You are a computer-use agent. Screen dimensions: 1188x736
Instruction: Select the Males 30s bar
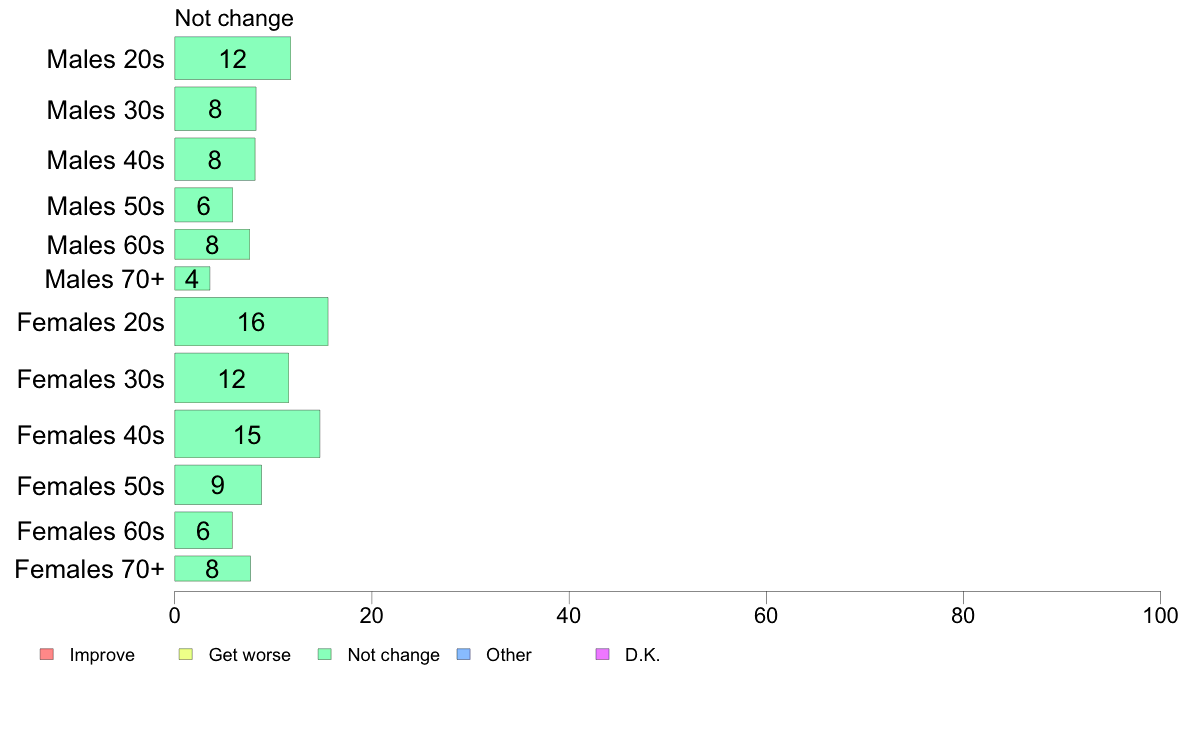pos(215,109)
